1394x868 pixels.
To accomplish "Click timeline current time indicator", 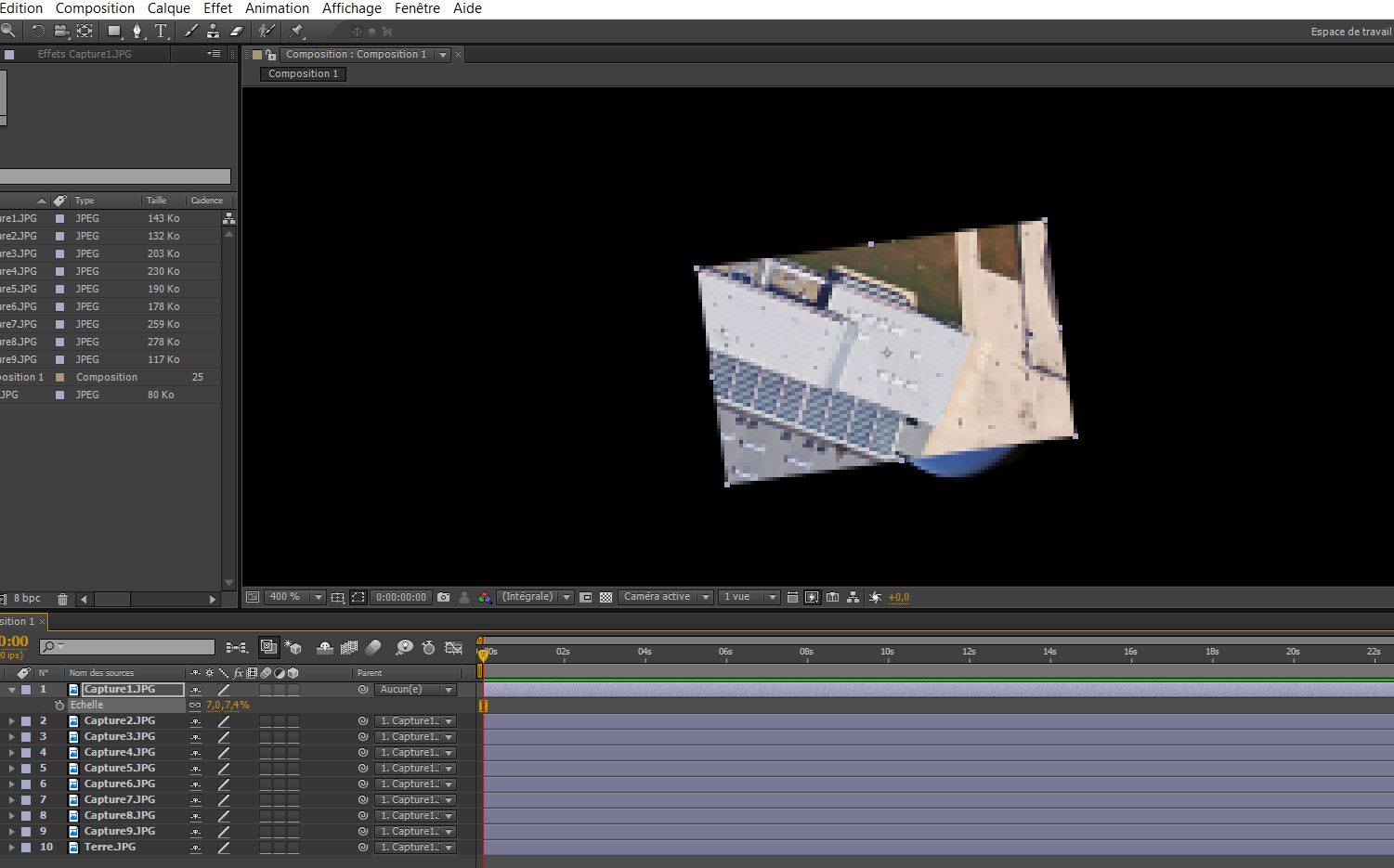I will pos(482,654).
